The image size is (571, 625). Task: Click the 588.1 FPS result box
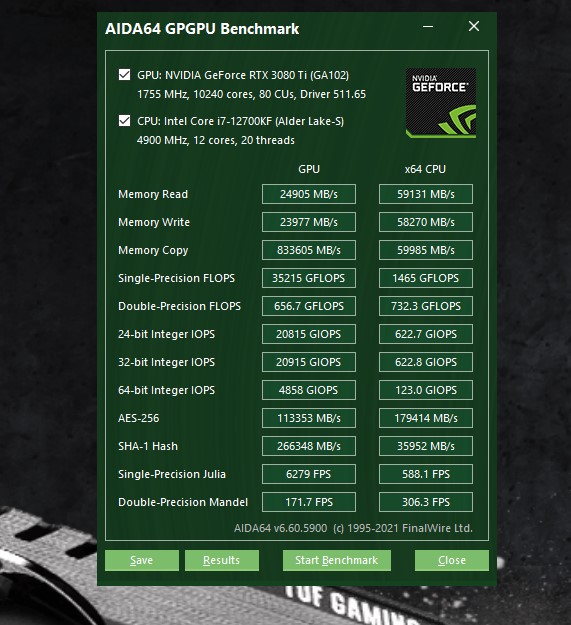click(x=426, y=474)
